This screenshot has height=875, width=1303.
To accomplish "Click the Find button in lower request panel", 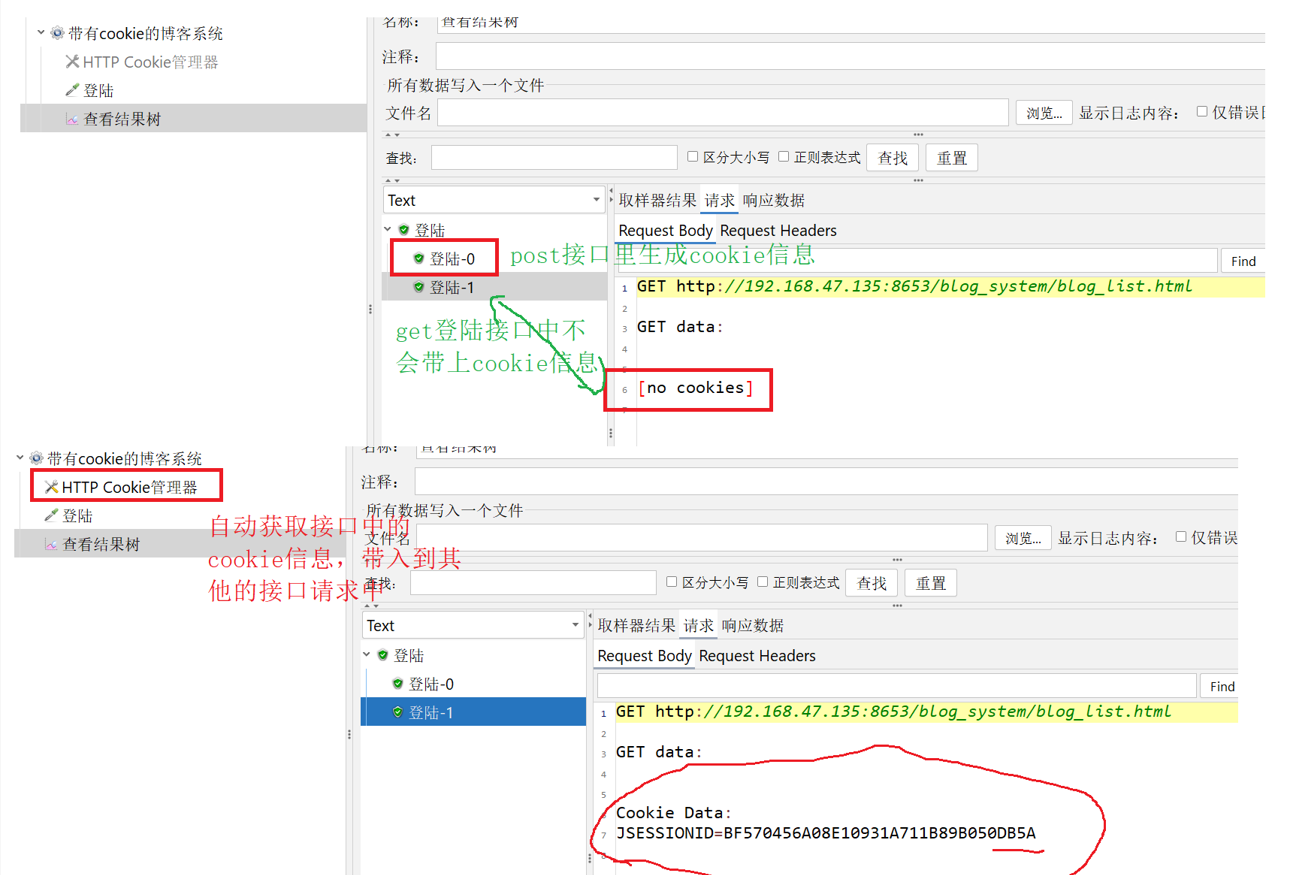I will tap(1222, 686).
